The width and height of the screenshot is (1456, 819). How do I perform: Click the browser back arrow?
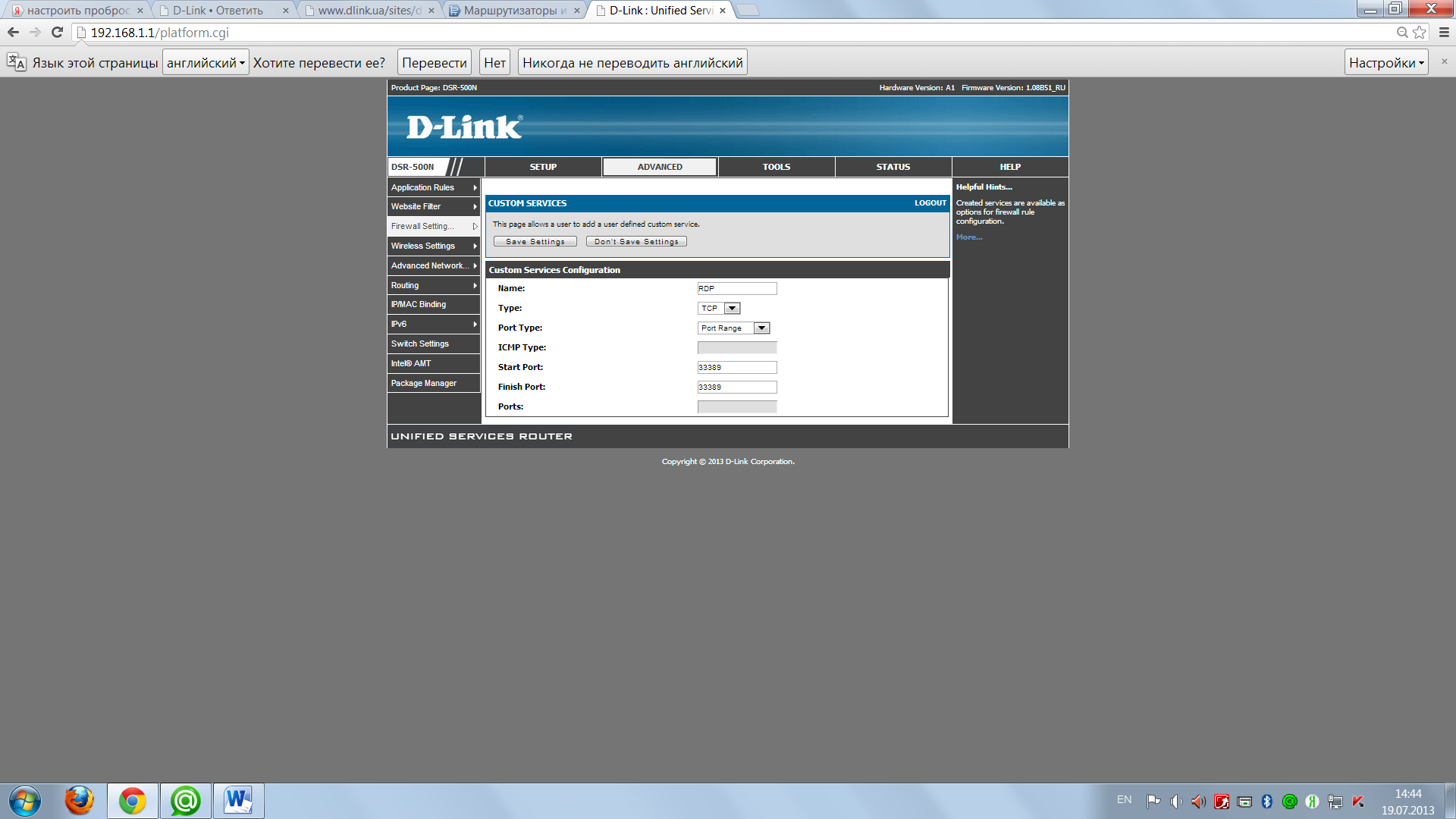13,33
